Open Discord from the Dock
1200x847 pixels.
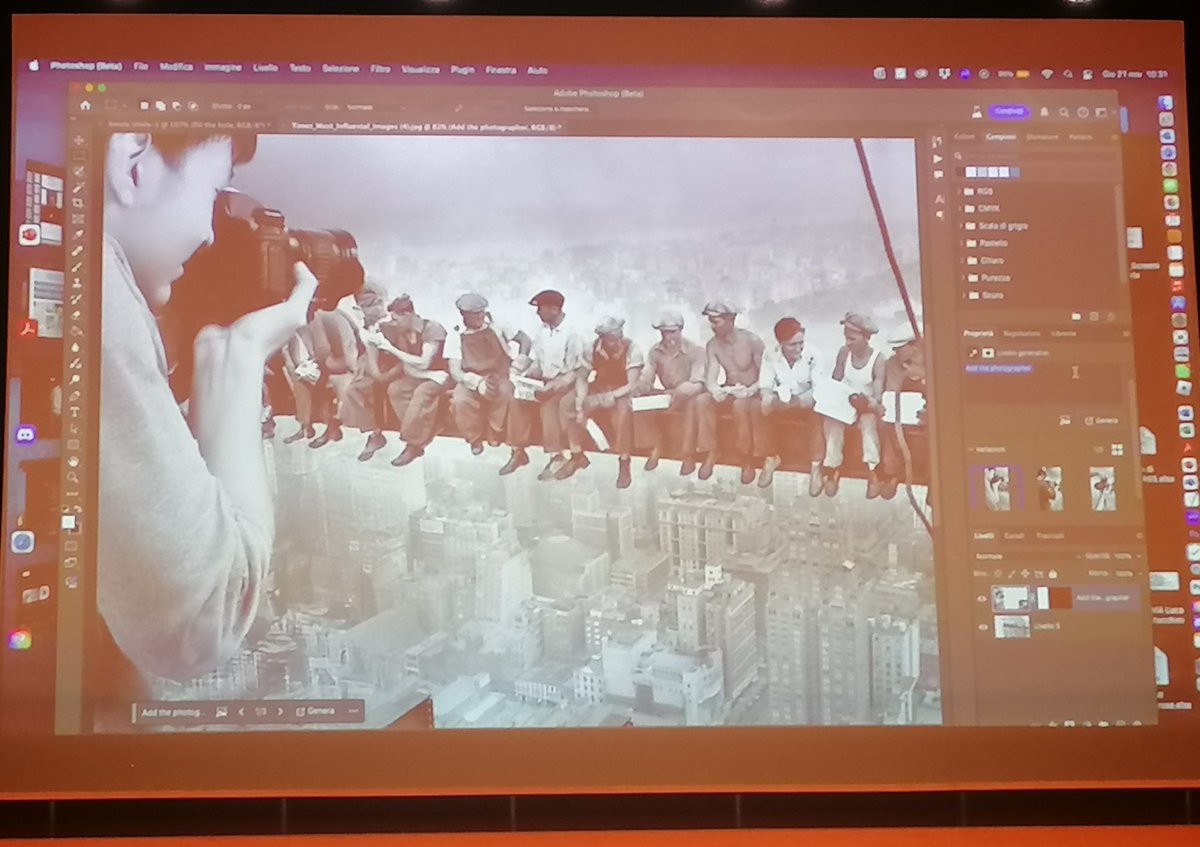[x=26, y=434]
